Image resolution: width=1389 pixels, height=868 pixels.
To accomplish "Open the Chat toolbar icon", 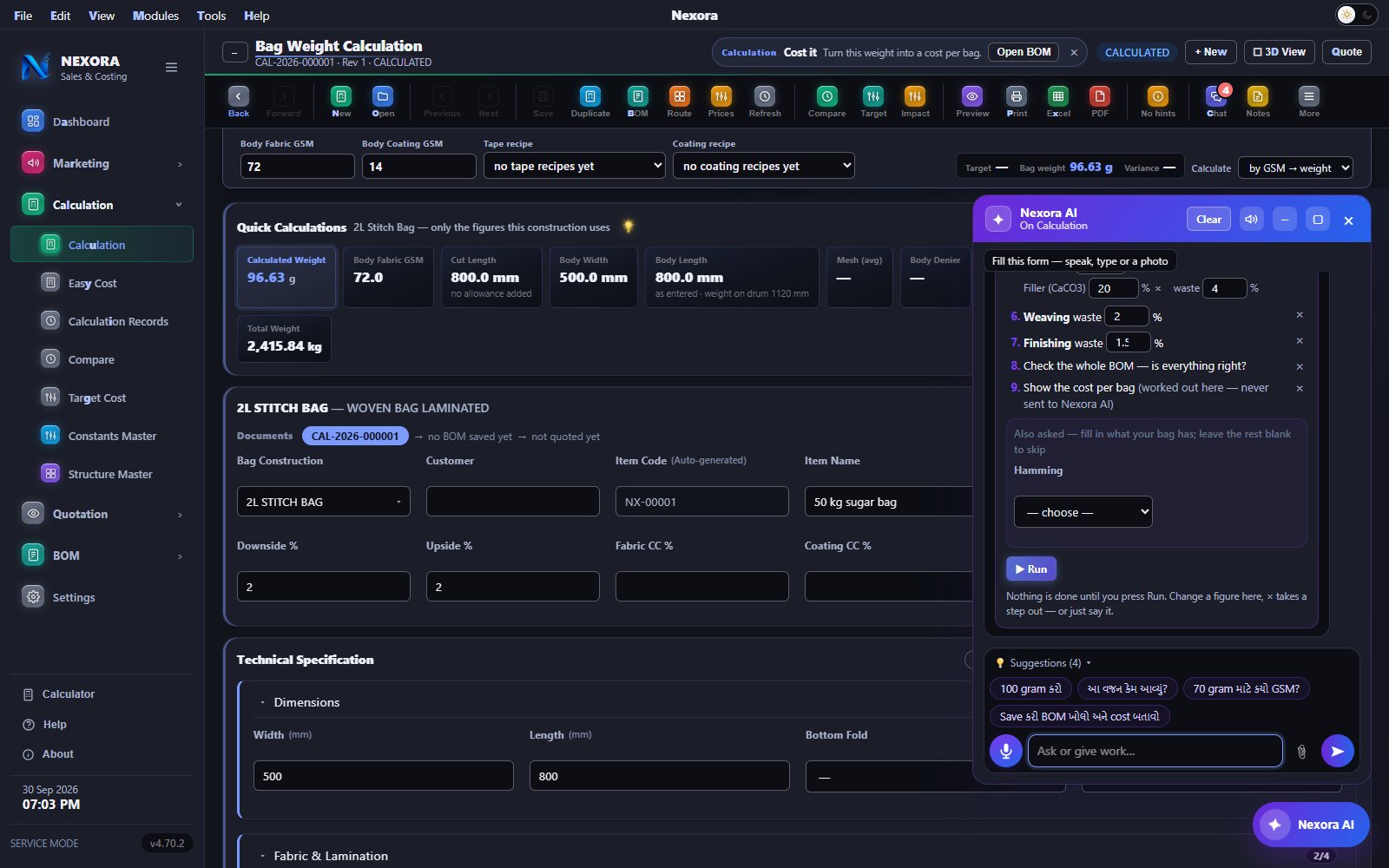I will [x=1216, y=102].
